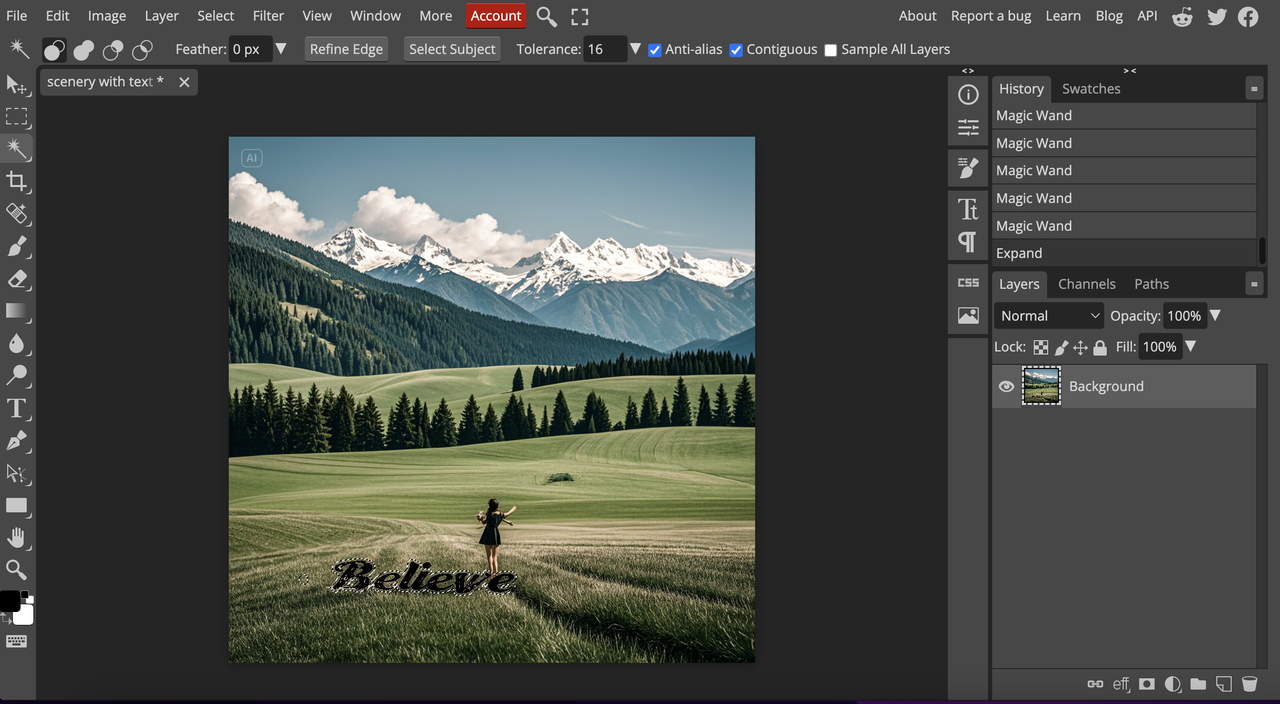Open the Filter menu
The height and width of the screenshot is (704, 1280).
[268, 16]
